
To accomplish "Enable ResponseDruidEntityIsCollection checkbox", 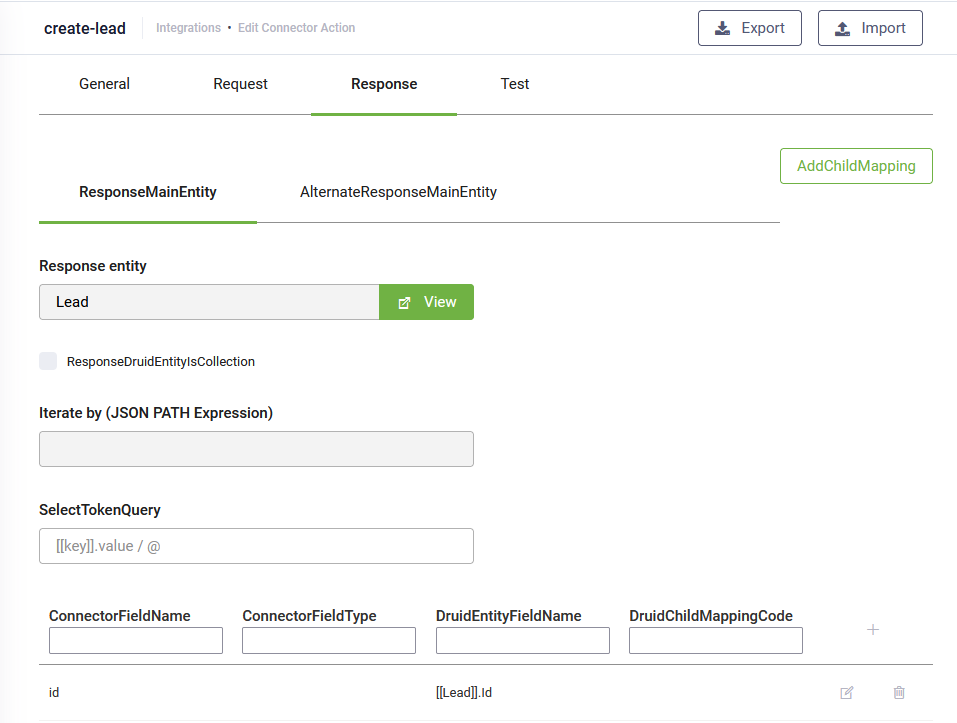I will (48, 361).
